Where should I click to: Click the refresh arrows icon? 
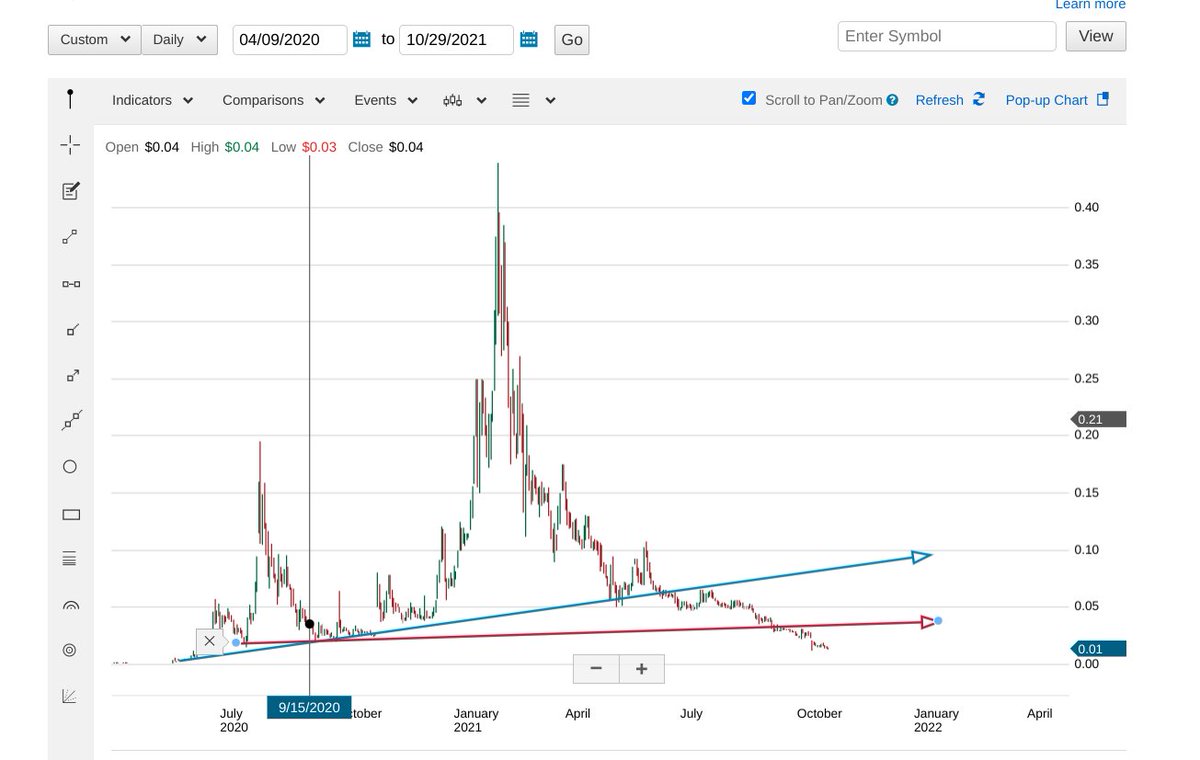click(979, 99)
